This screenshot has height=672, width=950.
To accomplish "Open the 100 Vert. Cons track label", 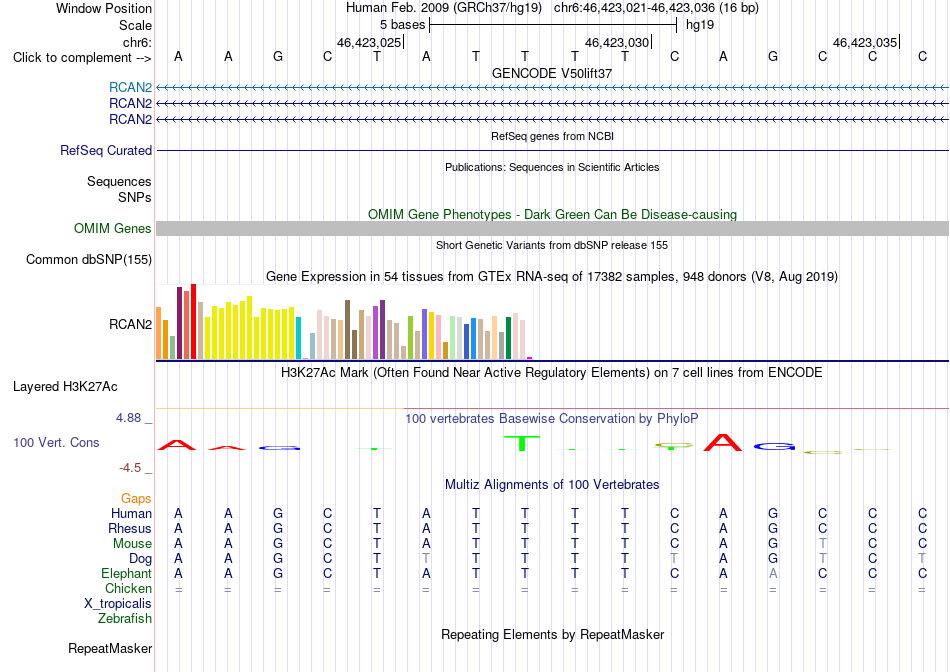I will [x=56, y=442].
